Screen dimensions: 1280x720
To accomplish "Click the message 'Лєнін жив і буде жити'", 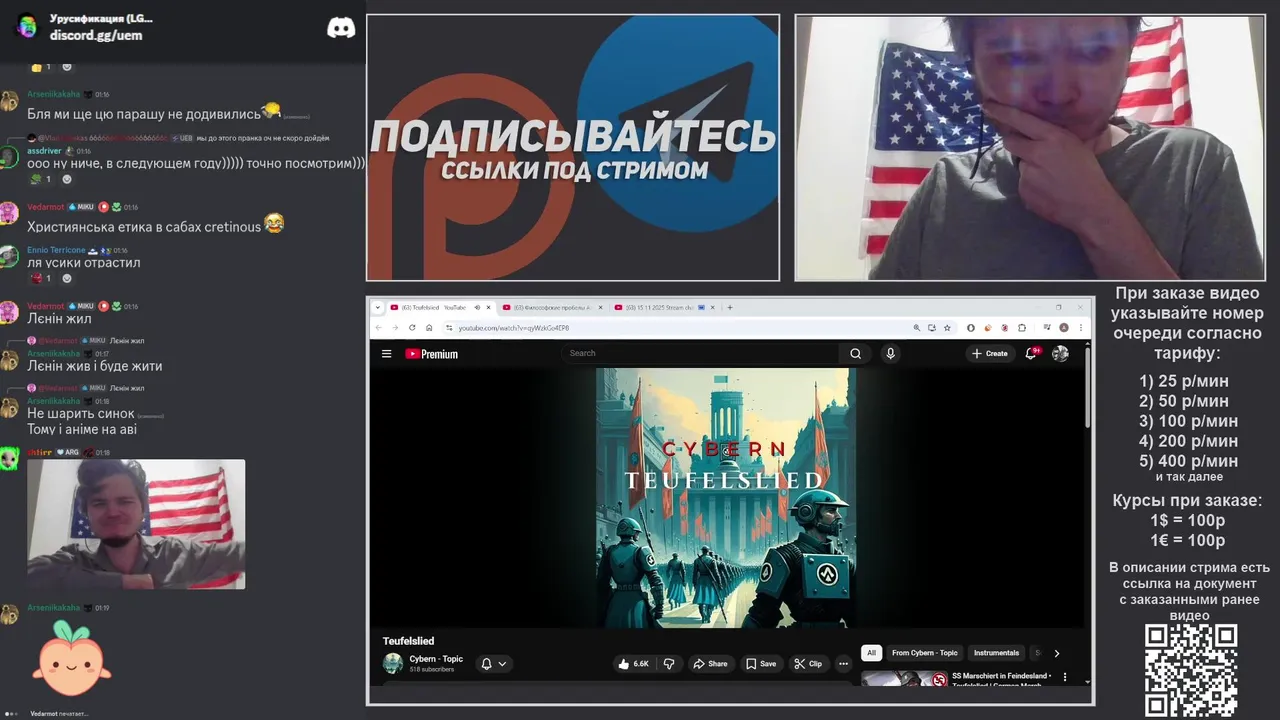I will coord(94,366).
